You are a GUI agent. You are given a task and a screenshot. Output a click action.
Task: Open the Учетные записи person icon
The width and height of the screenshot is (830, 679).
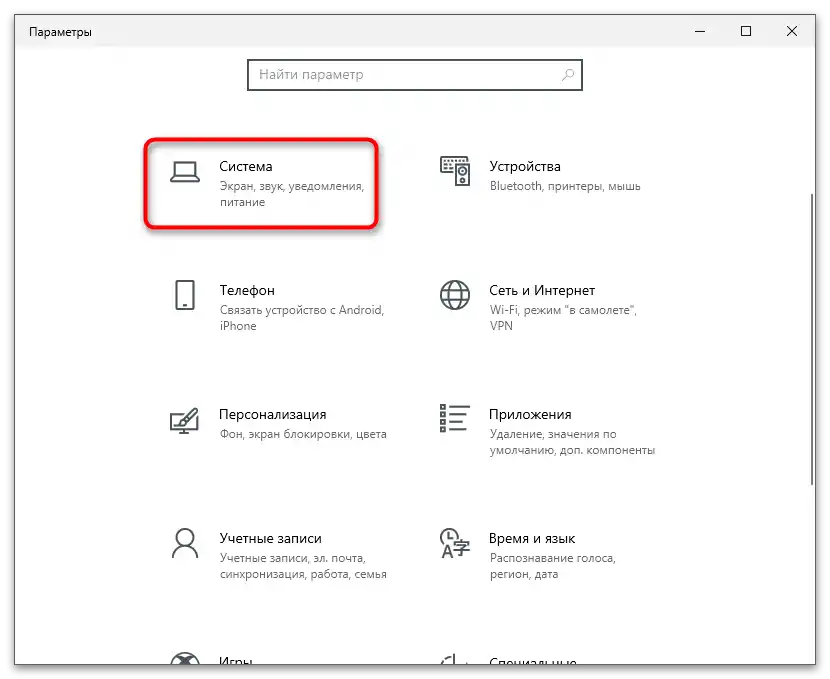click(185, 542)
